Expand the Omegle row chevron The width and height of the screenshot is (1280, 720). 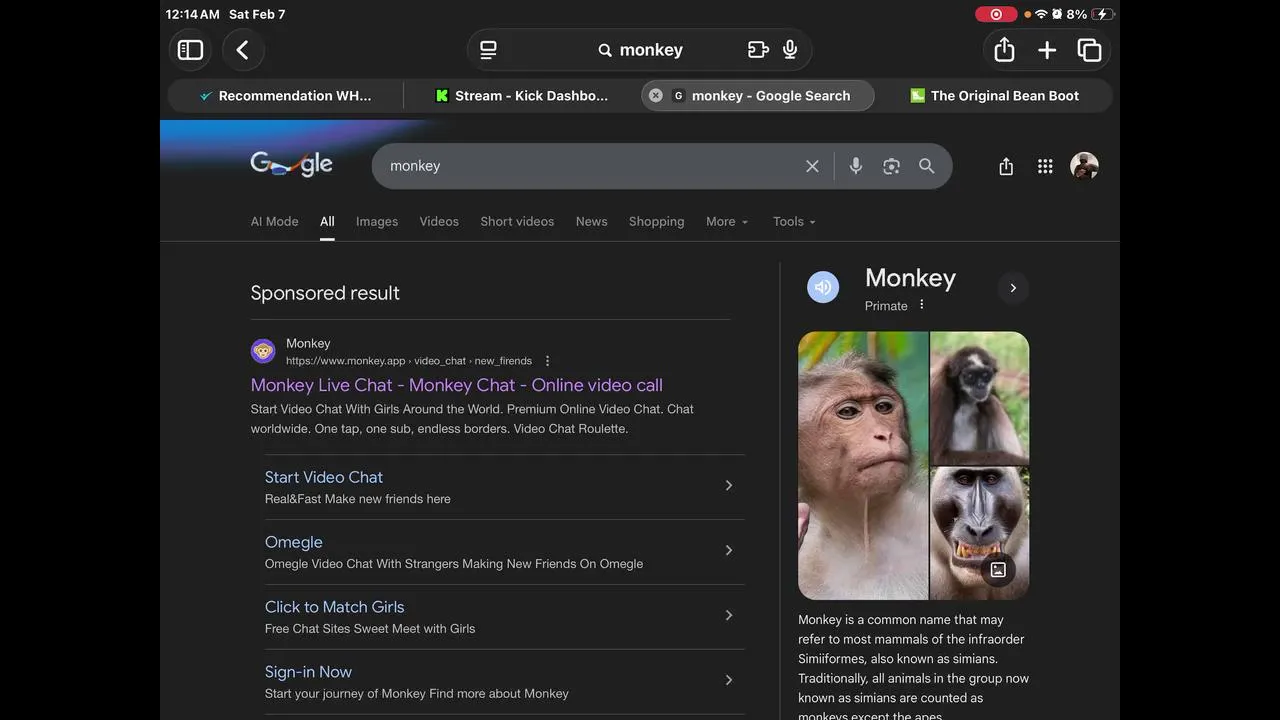(x=729, y=550)
